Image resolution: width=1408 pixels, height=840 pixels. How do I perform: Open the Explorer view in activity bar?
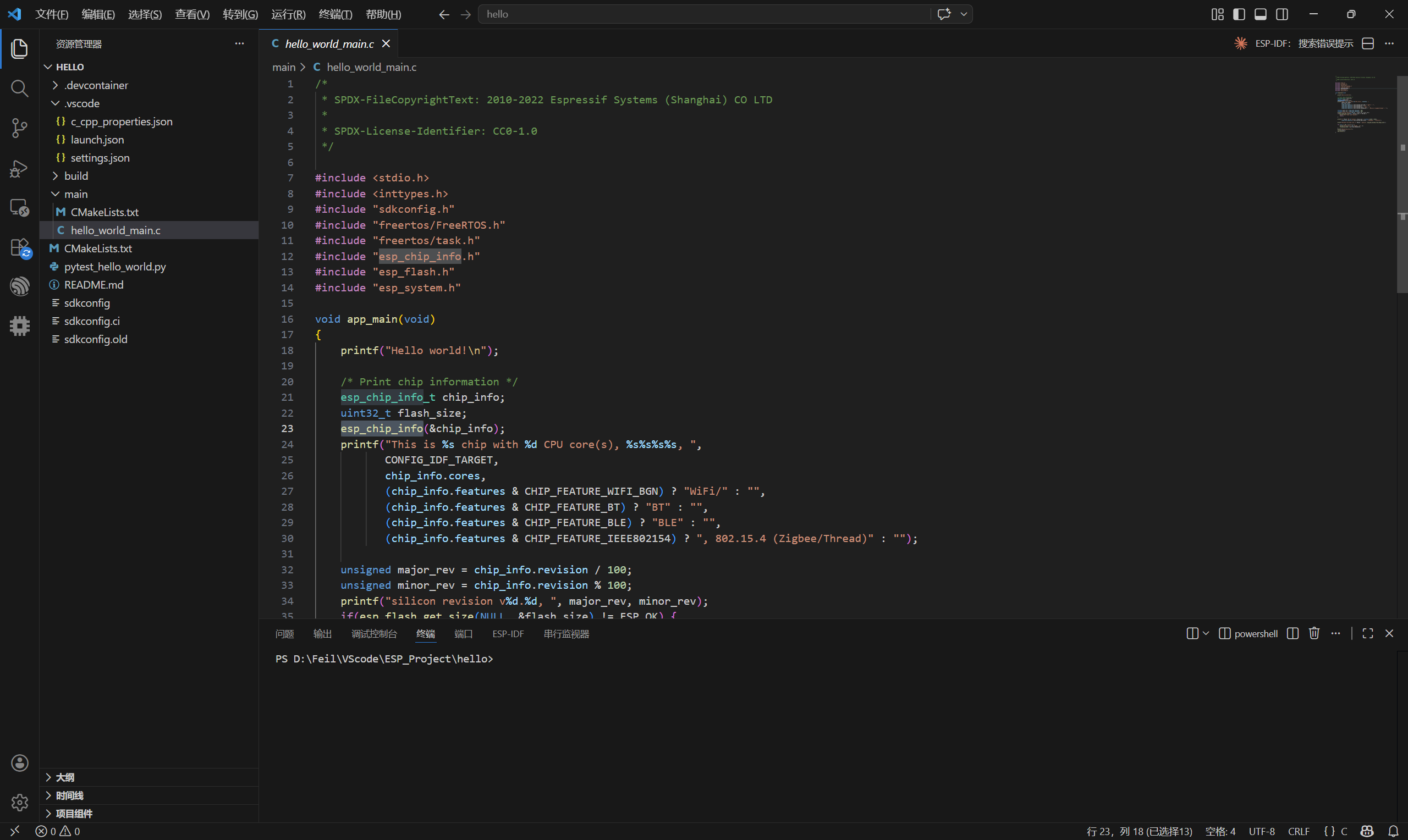click(x=19, y=49)
